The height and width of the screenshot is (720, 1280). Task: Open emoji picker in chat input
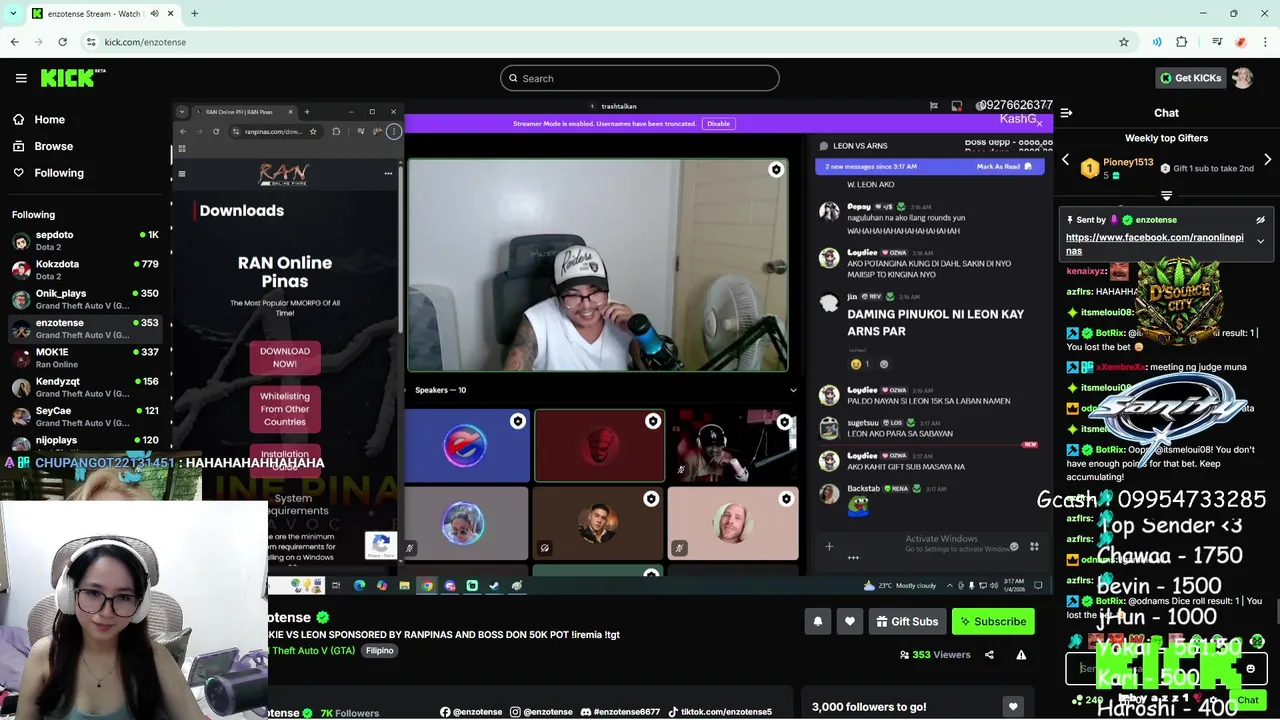(x=1250, y=669)
